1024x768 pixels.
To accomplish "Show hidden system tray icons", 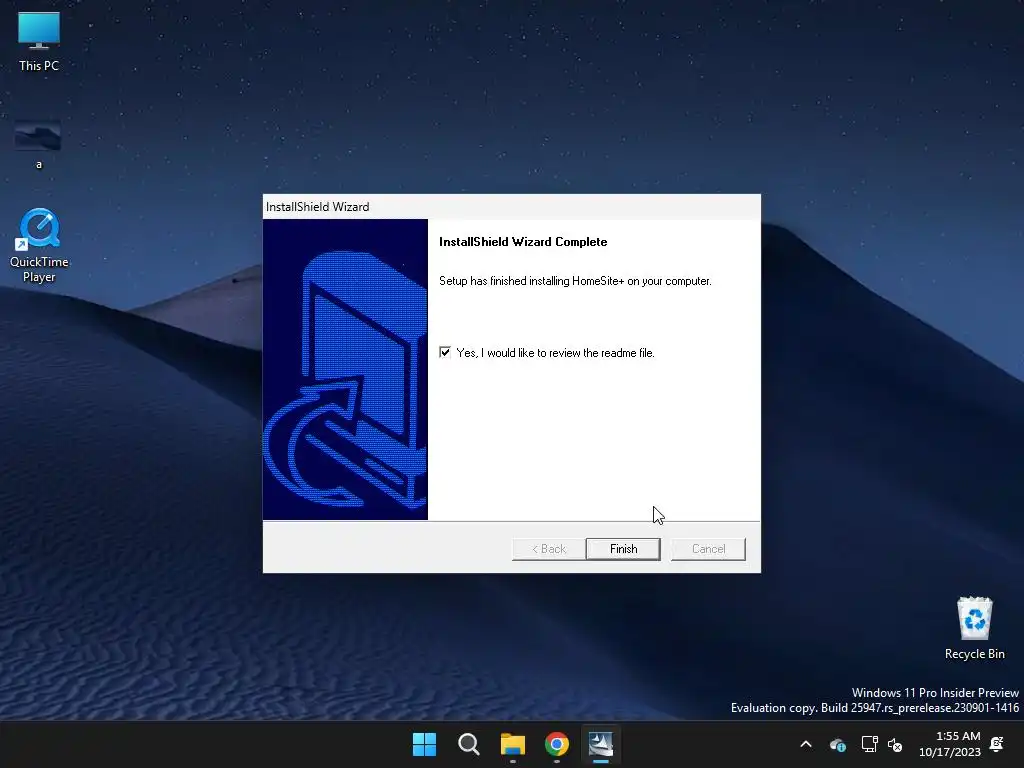I will tap(806, 744).
